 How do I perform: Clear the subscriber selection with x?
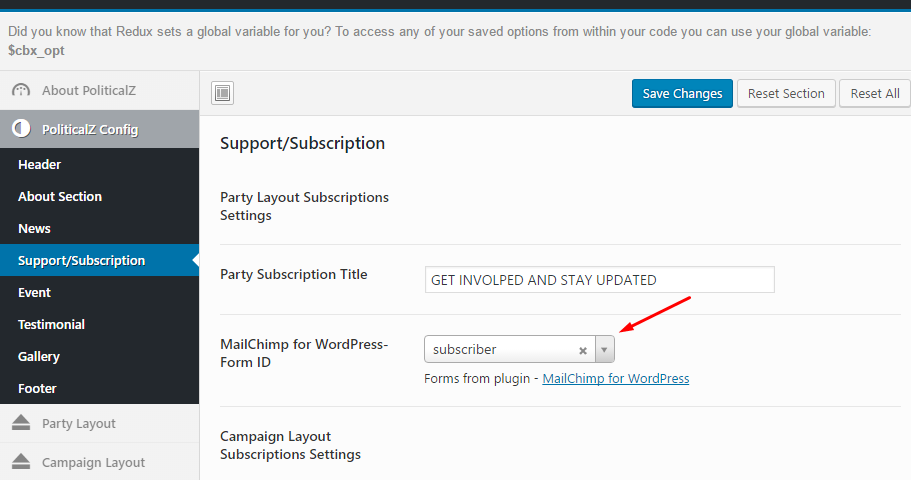click(583, 350)
